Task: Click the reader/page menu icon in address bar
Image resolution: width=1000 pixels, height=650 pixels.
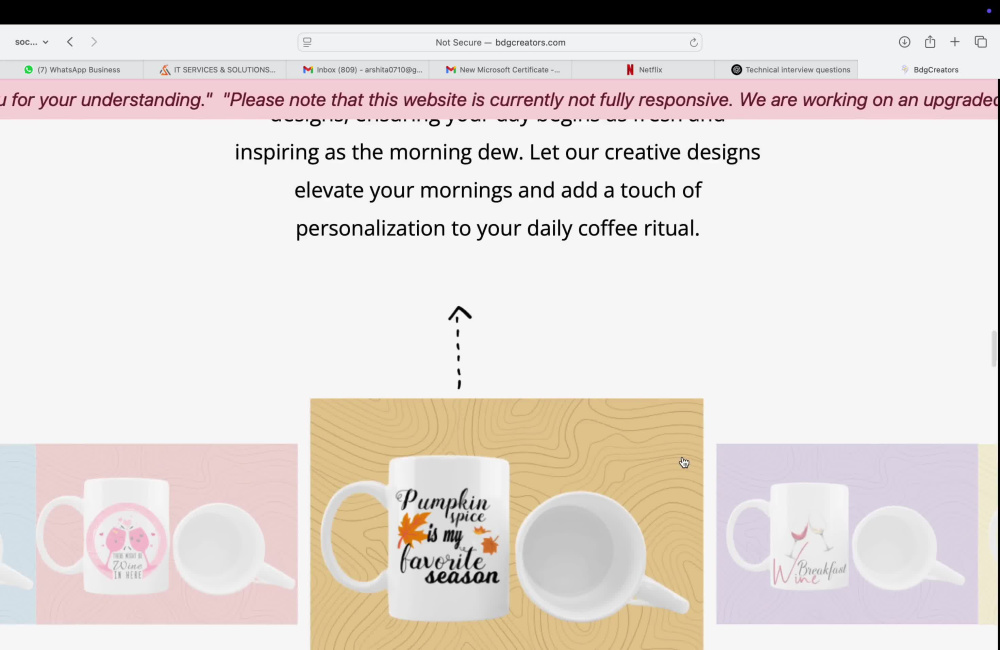Action: coord(307,42)
